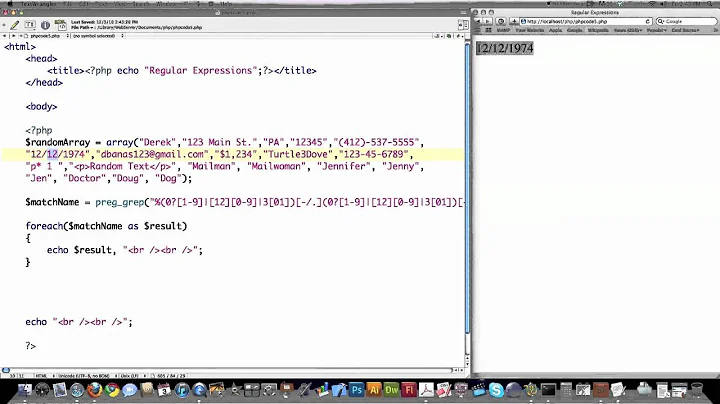
Task: Open Safari Top Sites grid icon
Action: (x=488, y=30)
